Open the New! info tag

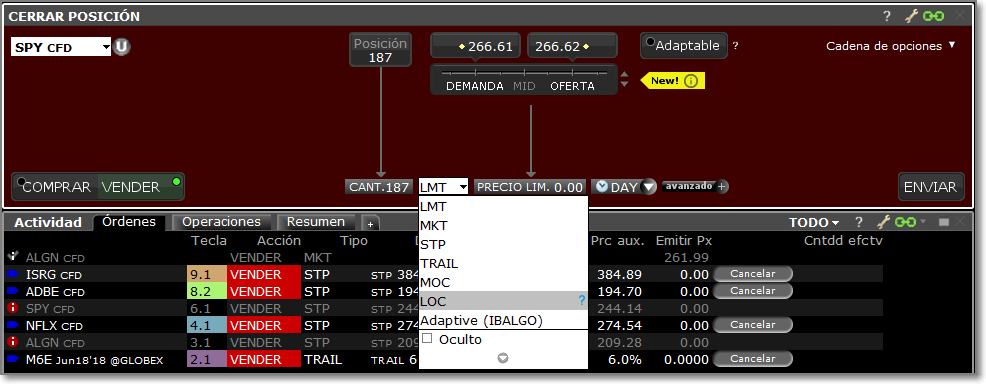coord(673,81)
